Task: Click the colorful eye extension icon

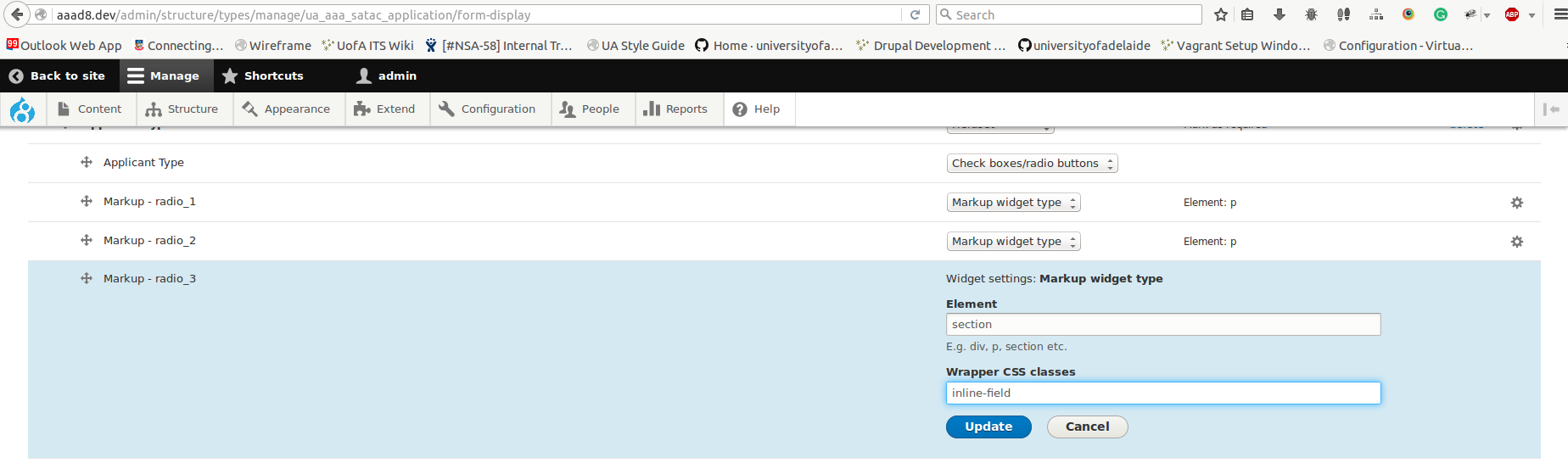Action: pos(1408,14)
